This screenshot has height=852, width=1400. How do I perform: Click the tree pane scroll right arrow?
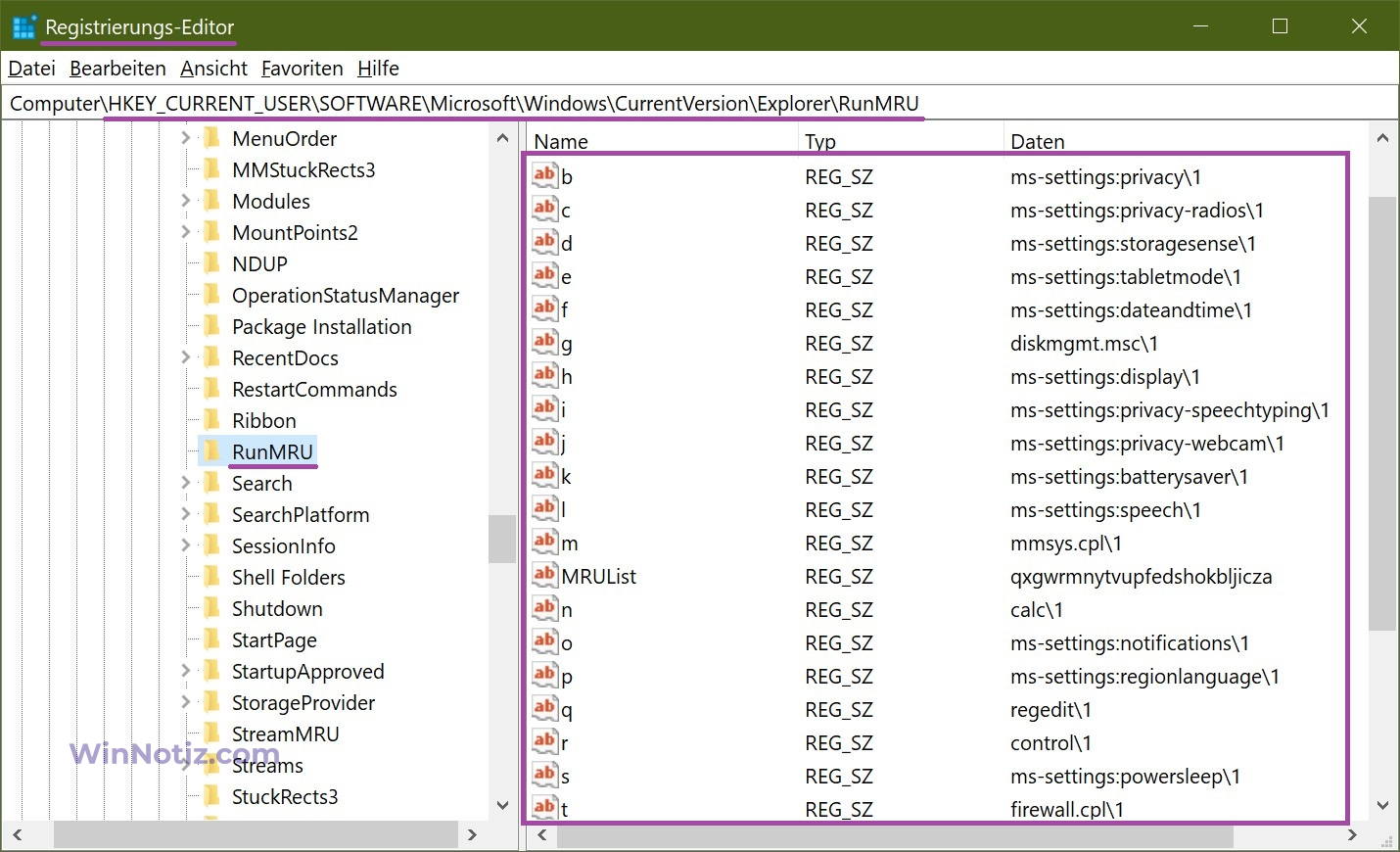tap(473, 835)
